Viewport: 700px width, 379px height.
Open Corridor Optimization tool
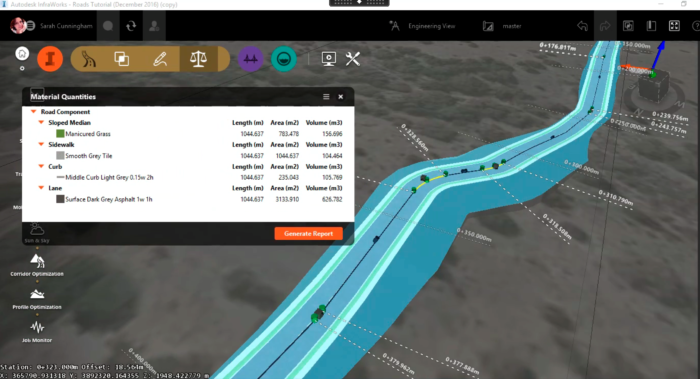point(37,265)
